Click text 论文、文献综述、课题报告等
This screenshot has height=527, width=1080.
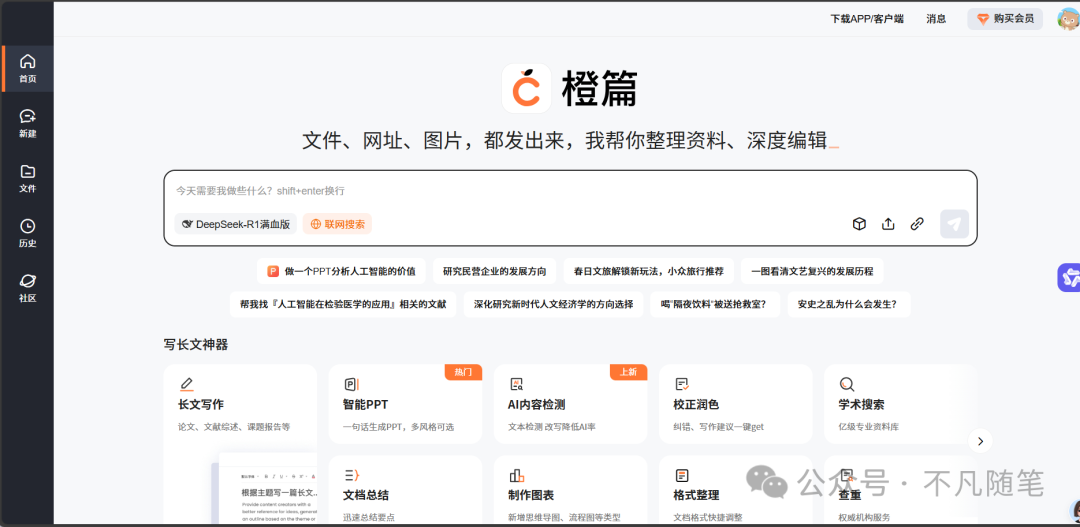coord(233,427)
